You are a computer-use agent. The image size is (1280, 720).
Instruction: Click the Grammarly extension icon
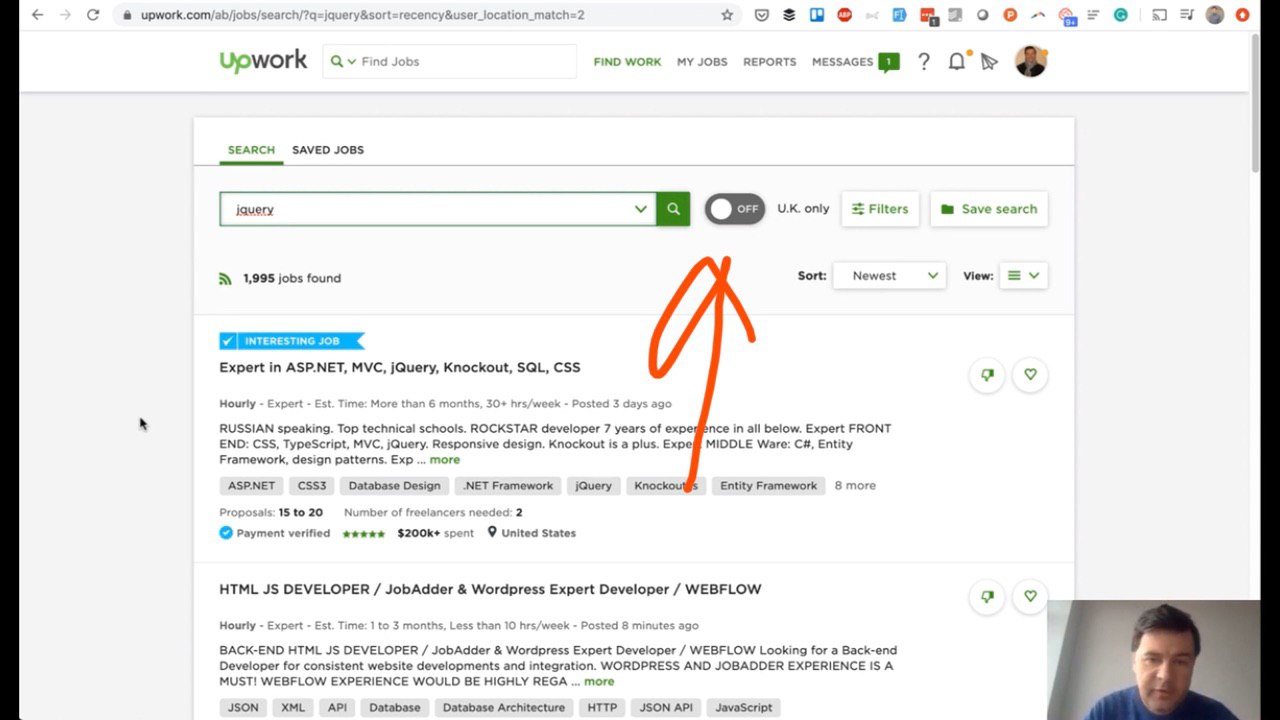(x=1121, y=15)
